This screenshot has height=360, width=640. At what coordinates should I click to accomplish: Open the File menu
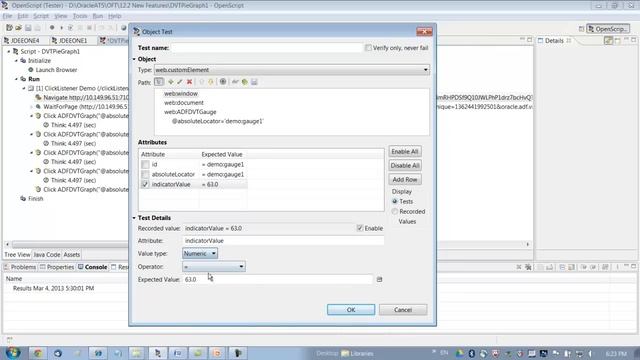[x=7, y=16]
